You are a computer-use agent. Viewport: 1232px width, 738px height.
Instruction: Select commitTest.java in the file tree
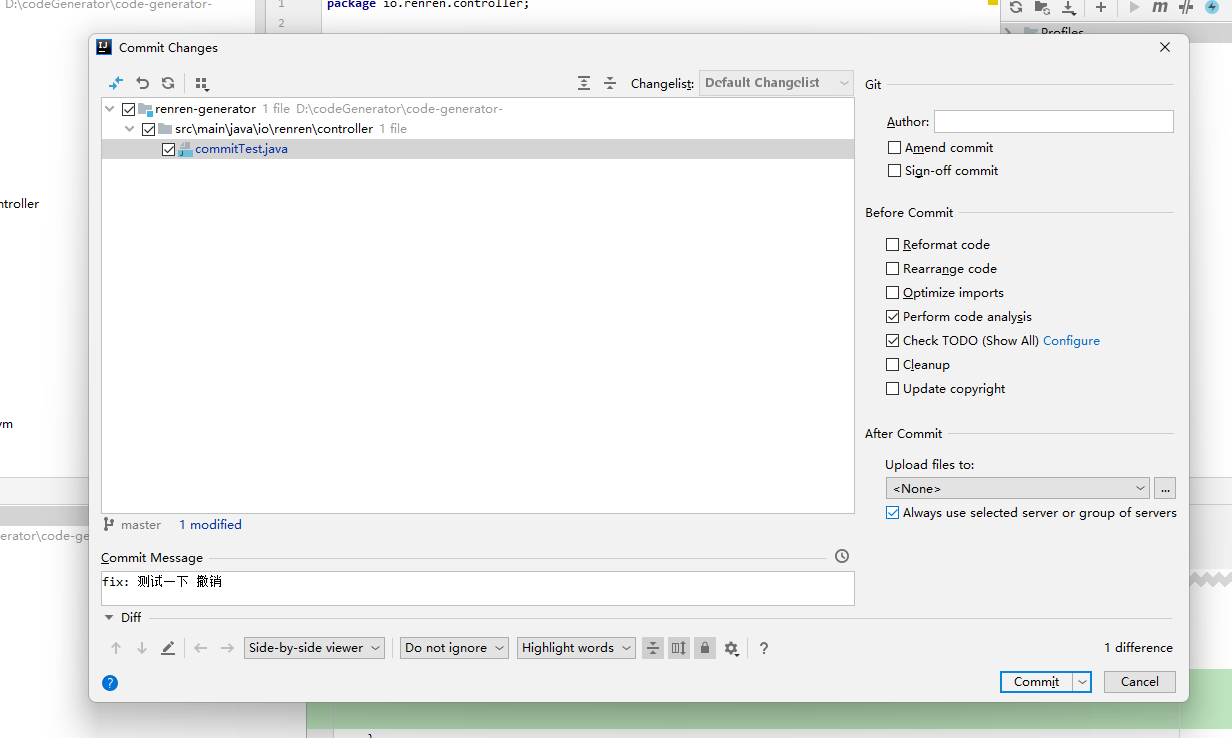coord(240,148)
